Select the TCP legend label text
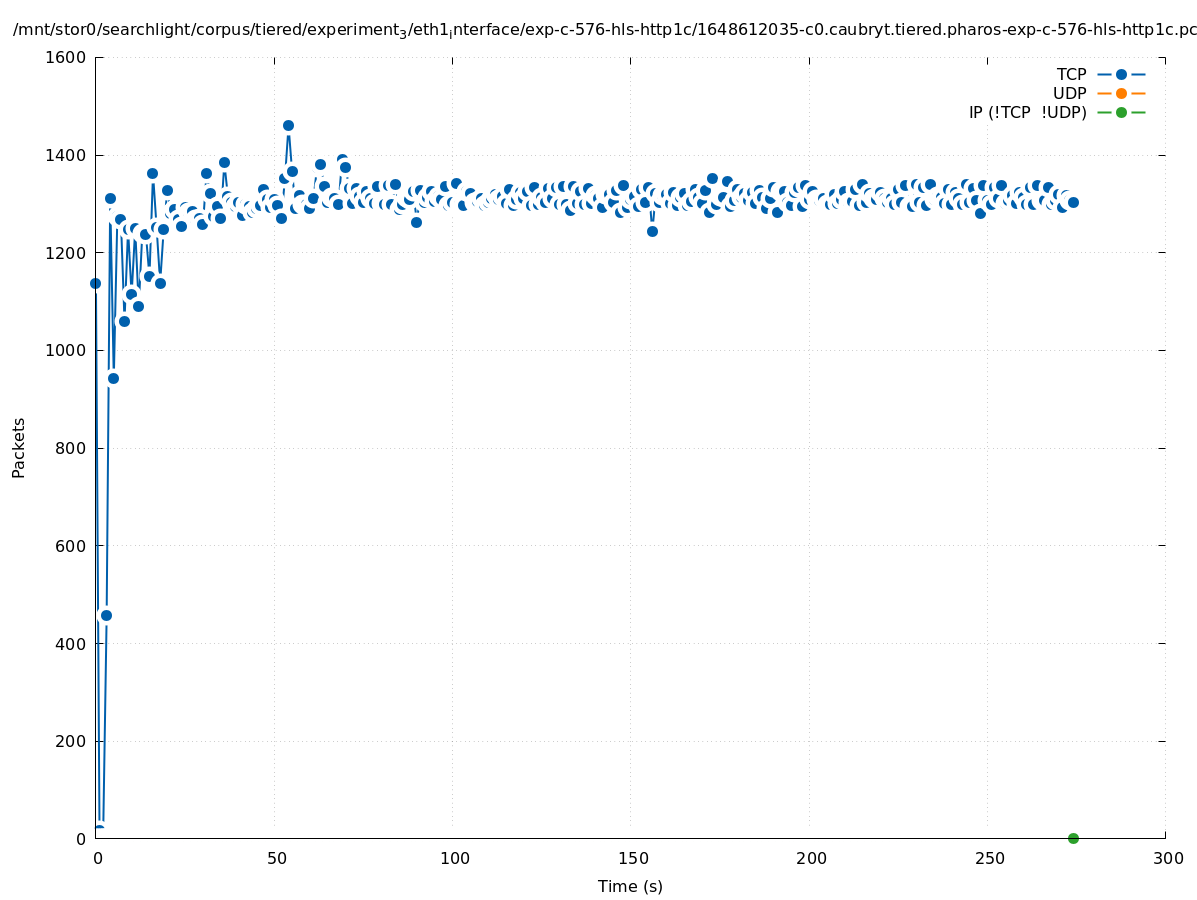The height and width of the screenshot is (900, 1197). click(1071, 74)
